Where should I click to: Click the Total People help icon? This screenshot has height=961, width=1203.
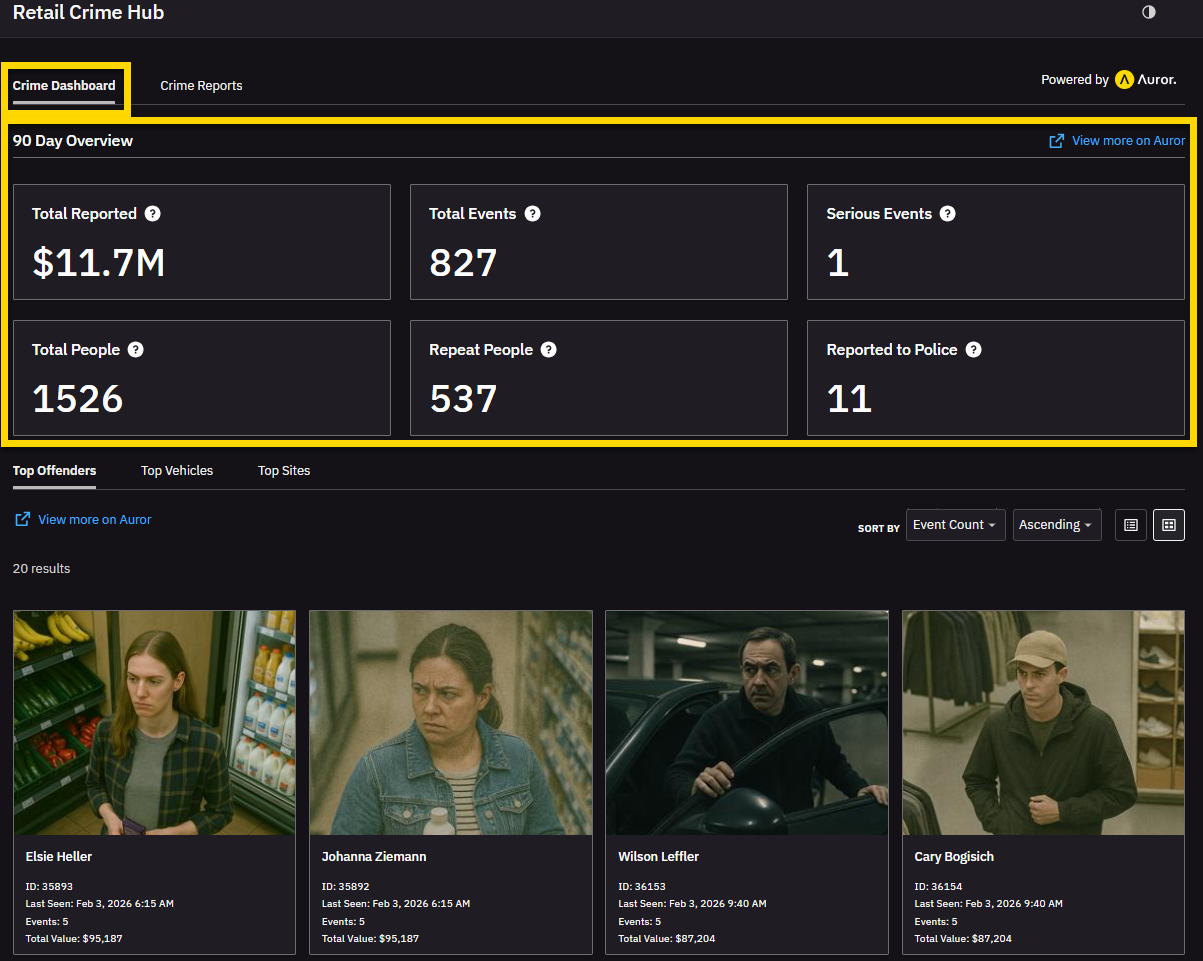(x=135, y=349)
